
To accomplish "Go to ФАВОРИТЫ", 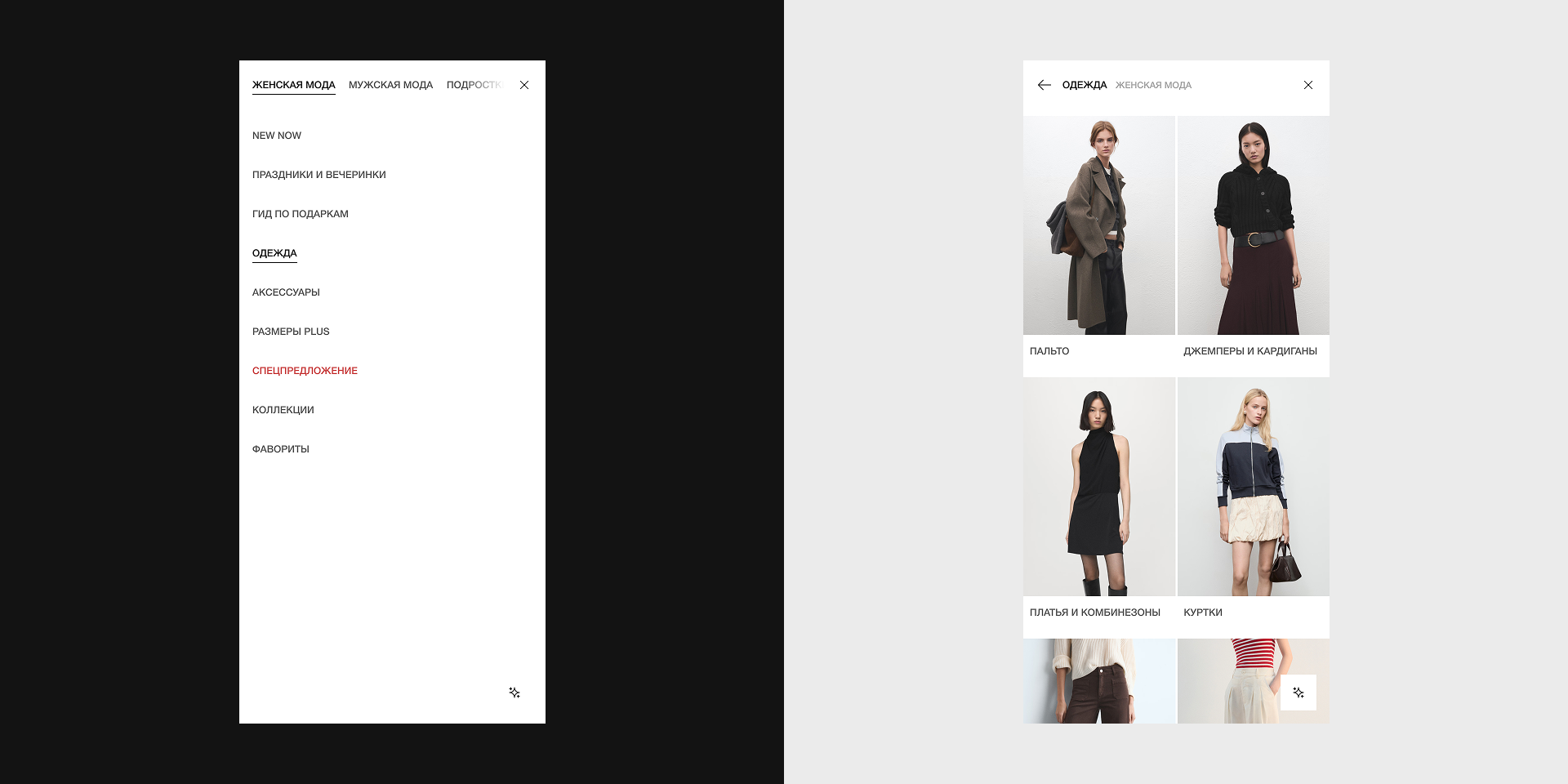I will pyautogui.click(x=280, y=449).
